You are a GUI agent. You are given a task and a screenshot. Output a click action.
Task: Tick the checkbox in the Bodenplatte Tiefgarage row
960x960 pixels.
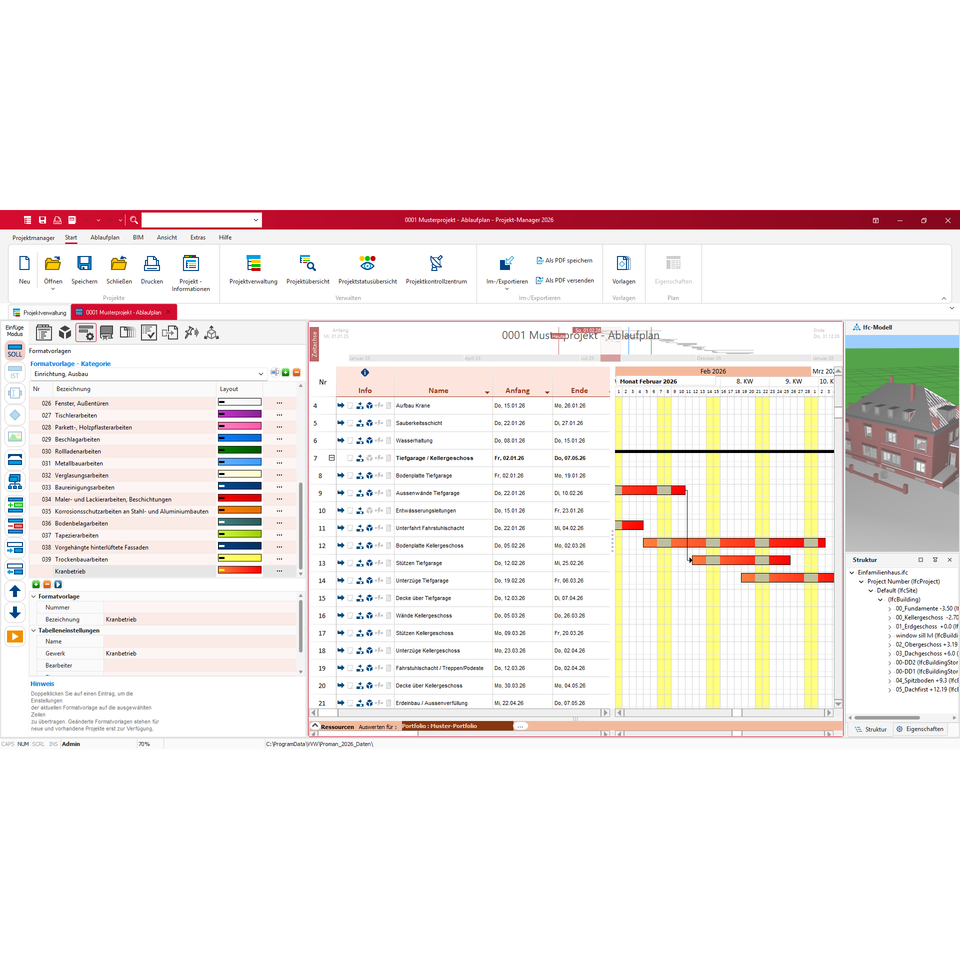point(350,476)
